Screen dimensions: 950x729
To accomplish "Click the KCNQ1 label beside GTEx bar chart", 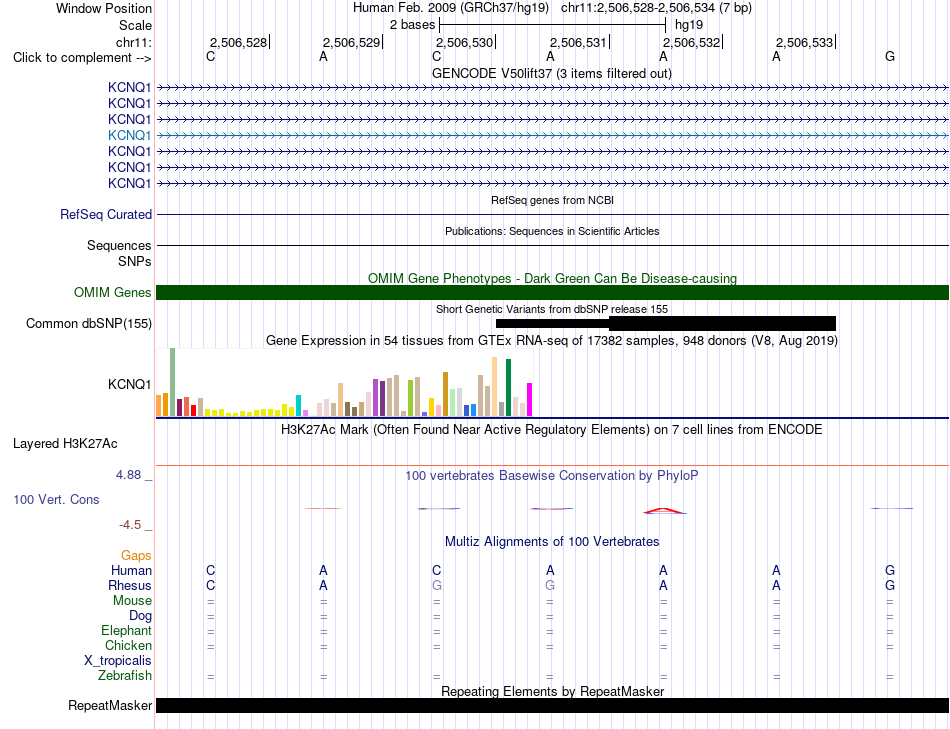I will (x=130, y=384).
